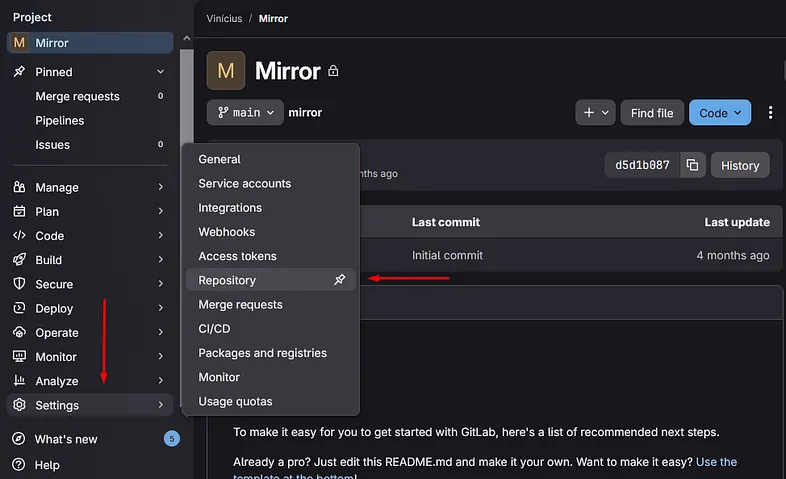Click the Find file button
786x479 pixels.
point(652,113)
